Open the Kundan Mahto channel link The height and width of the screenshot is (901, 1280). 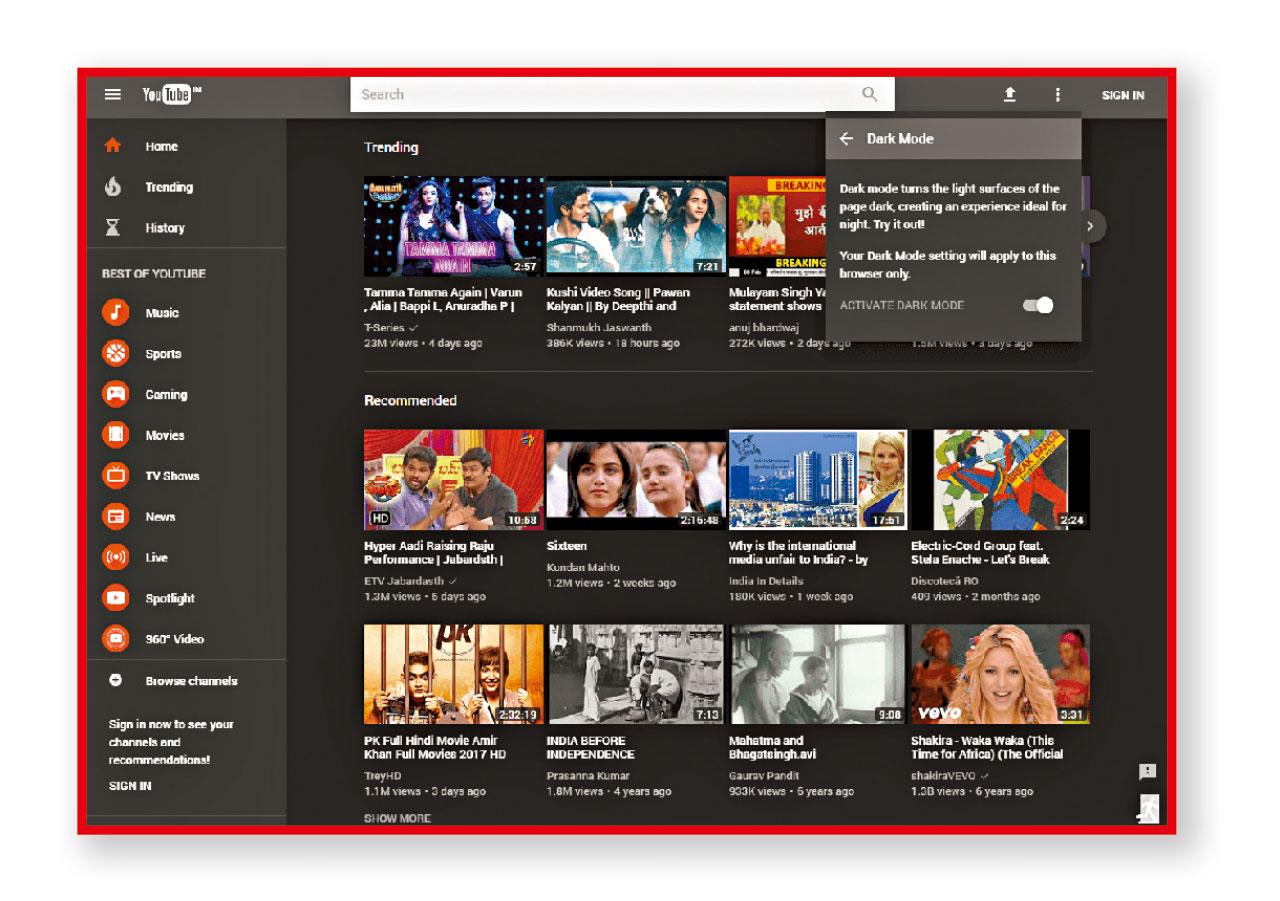pos(583,567)
